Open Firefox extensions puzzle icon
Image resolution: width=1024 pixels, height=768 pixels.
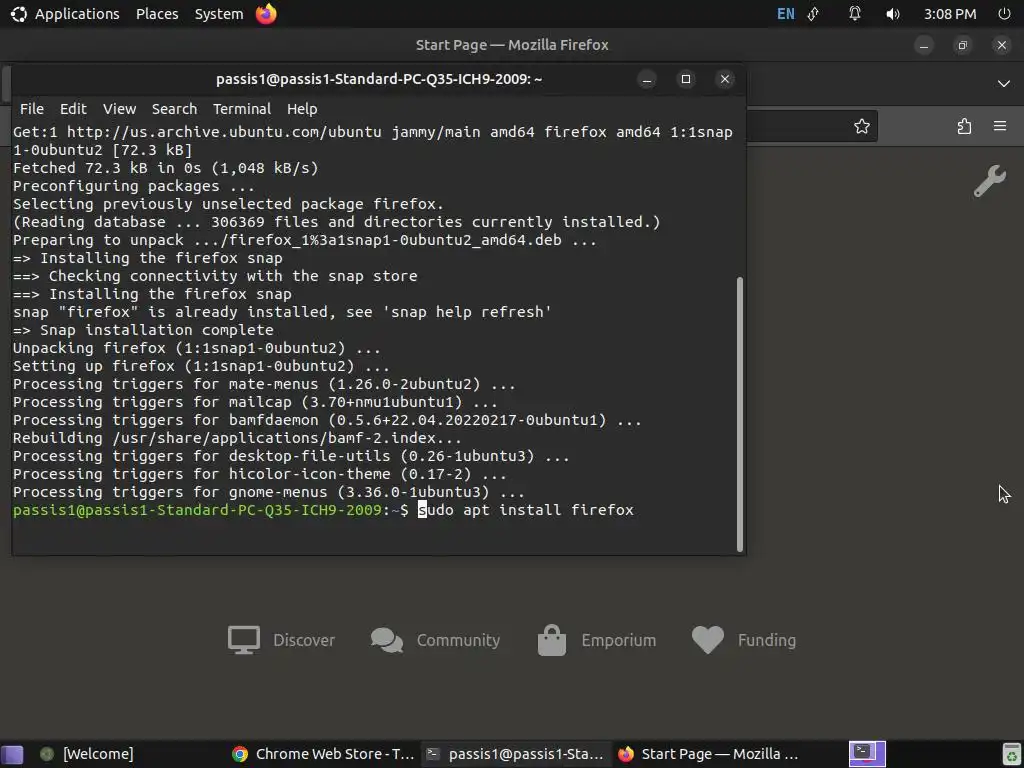[964, 126]
